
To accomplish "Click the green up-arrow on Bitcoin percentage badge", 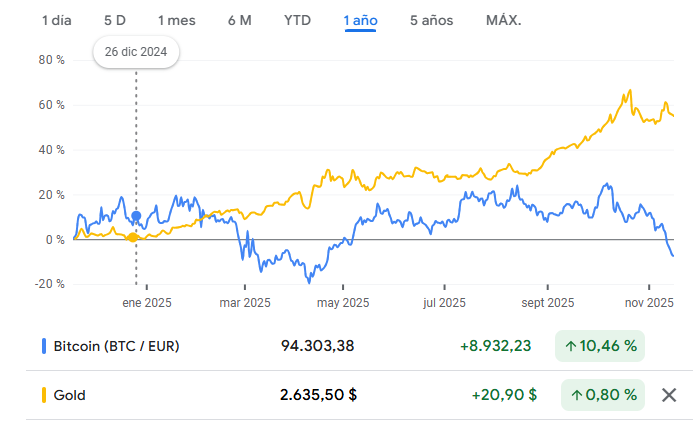I will 571,347.
